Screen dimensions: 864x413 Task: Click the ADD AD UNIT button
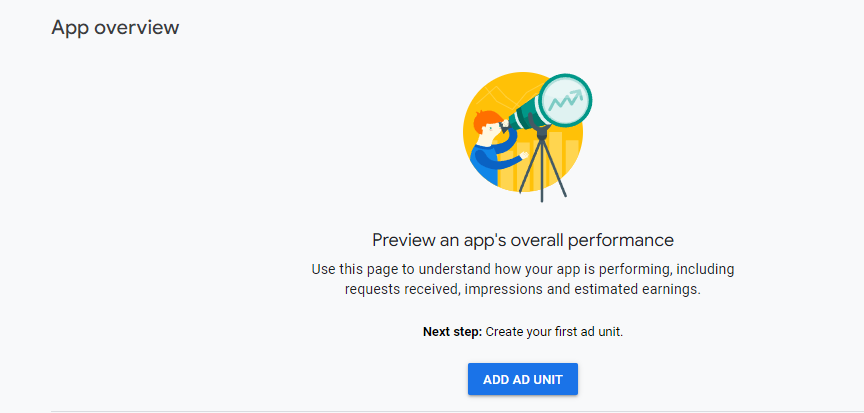coord(522,379)
